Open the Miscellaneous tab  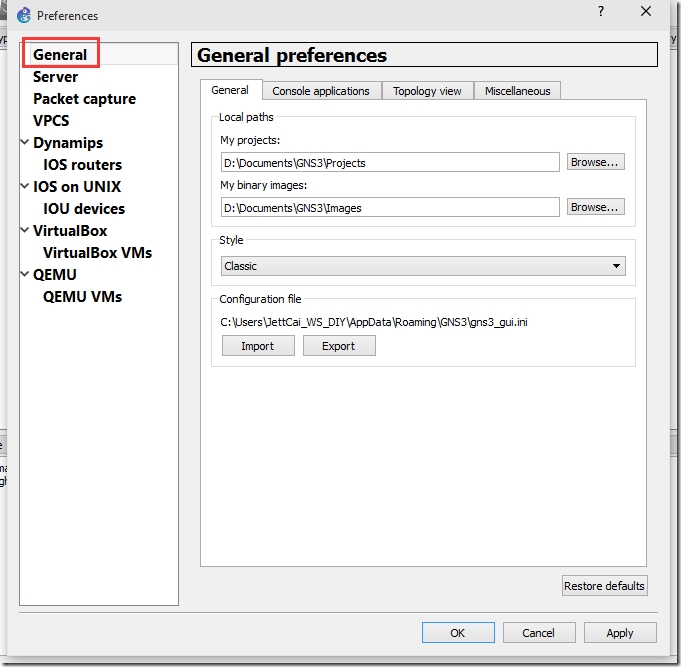pos(517,91)
